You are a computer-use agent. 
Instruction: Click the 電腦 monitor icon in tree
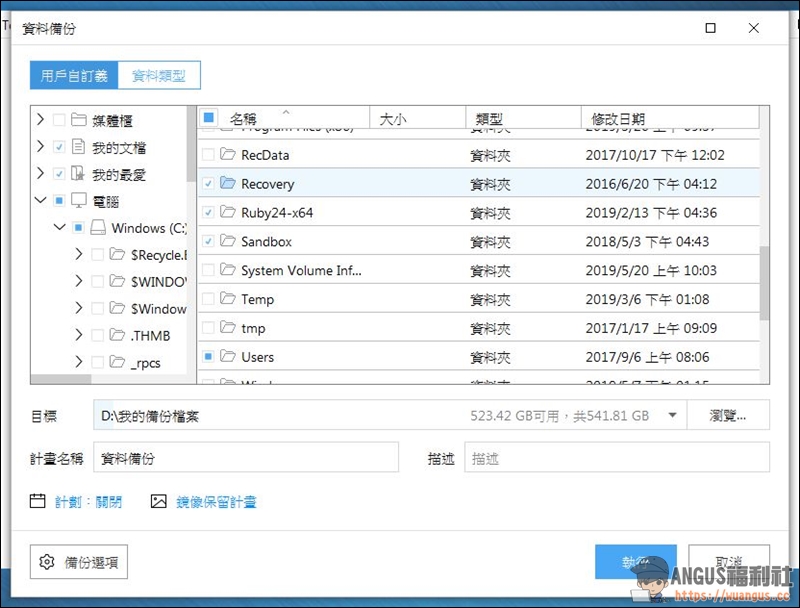[78, 201]
